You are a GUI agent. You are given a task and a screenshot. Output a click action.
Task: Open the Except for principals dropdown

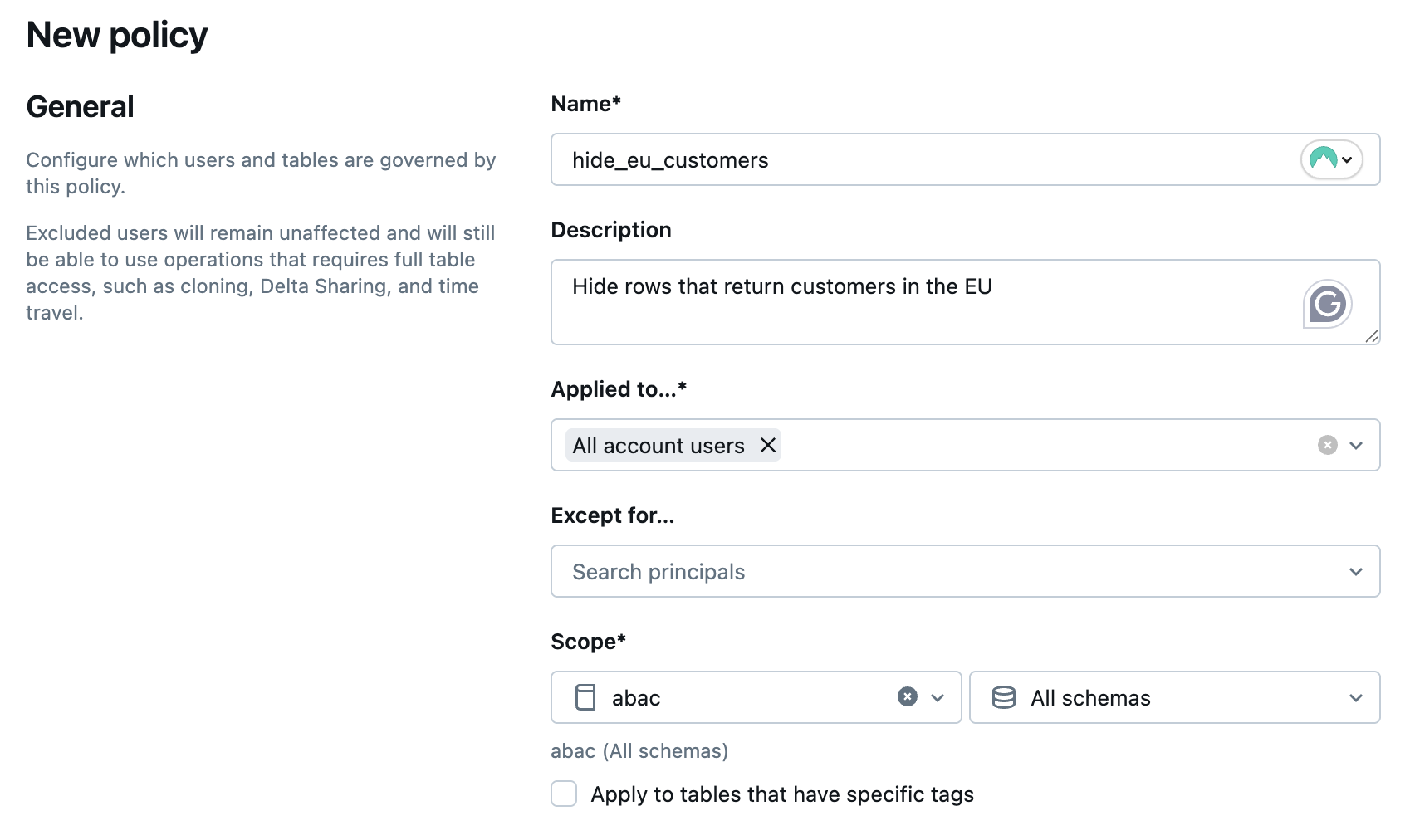coord(1356,572)
